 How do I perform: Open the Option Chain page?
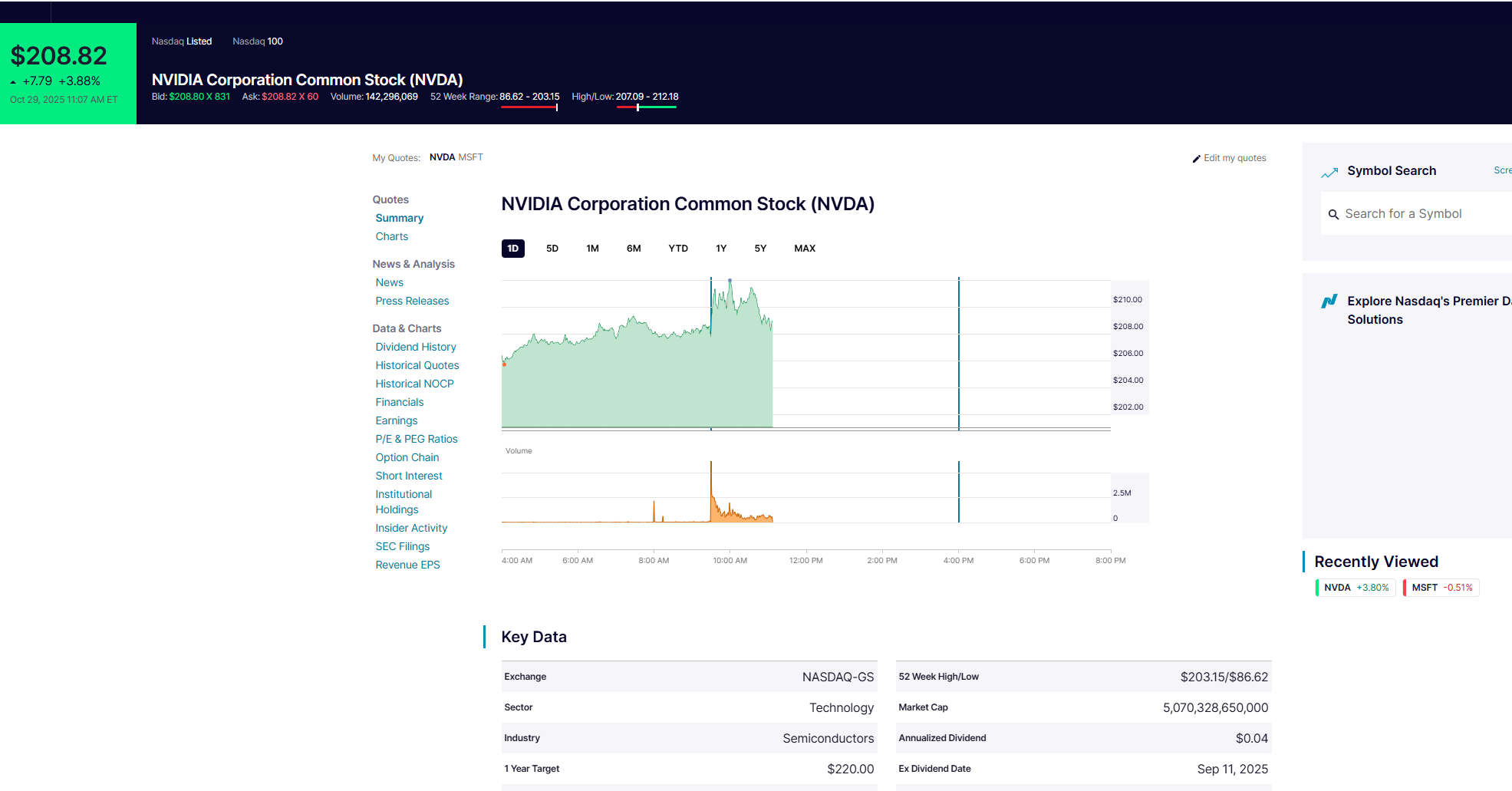tap(407, 457)
